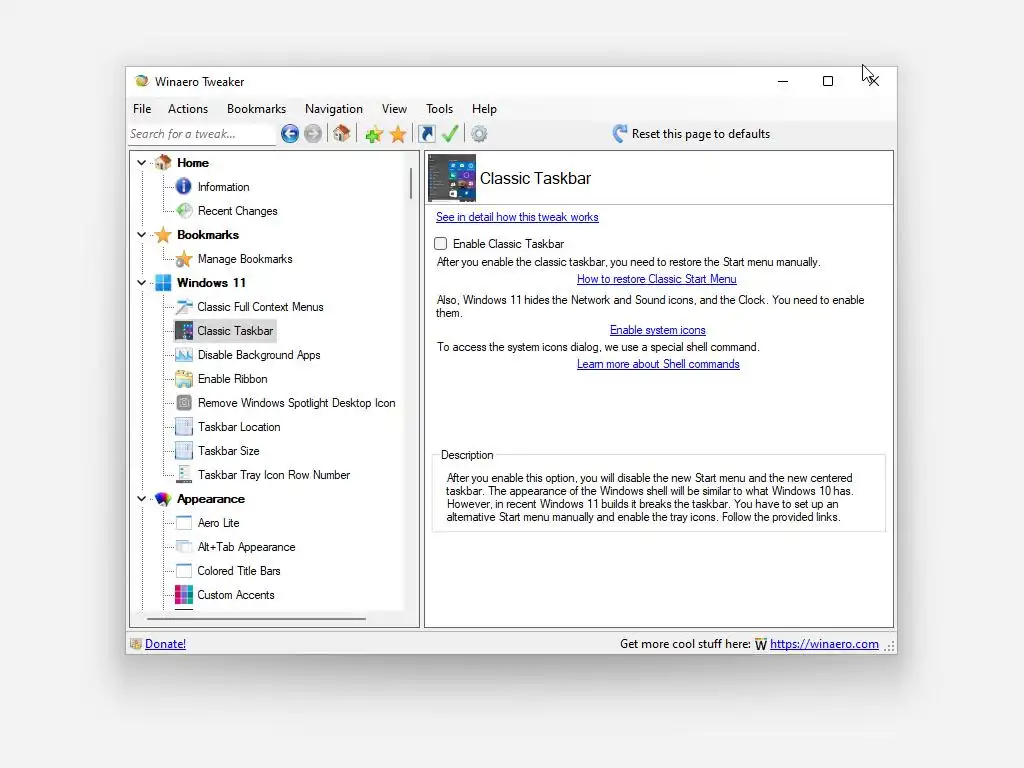Click the Enable system icons link

pos(658,330)
